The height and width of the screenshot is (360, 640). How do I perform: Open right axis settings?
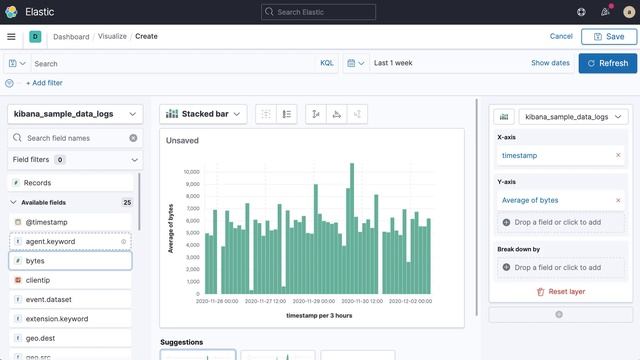[357, 114]
